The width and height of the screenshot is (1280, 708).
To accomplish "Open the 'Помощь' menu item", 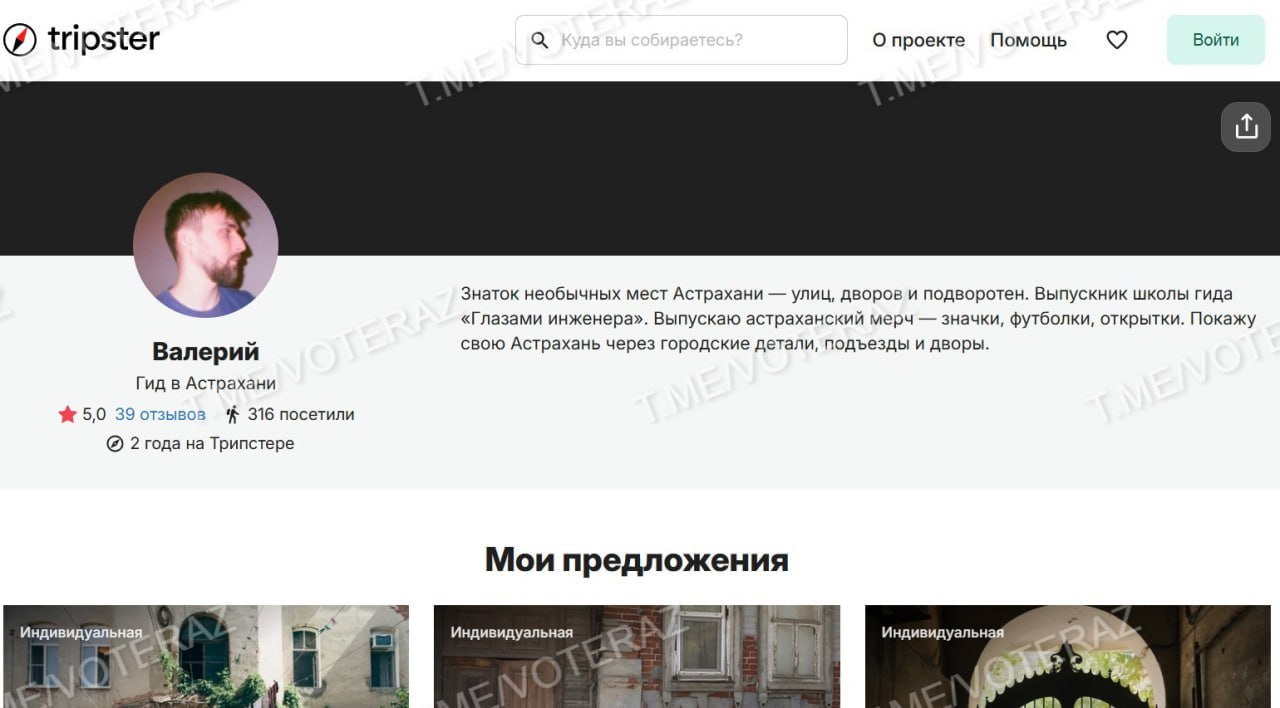I will (x=1028, y=40).
